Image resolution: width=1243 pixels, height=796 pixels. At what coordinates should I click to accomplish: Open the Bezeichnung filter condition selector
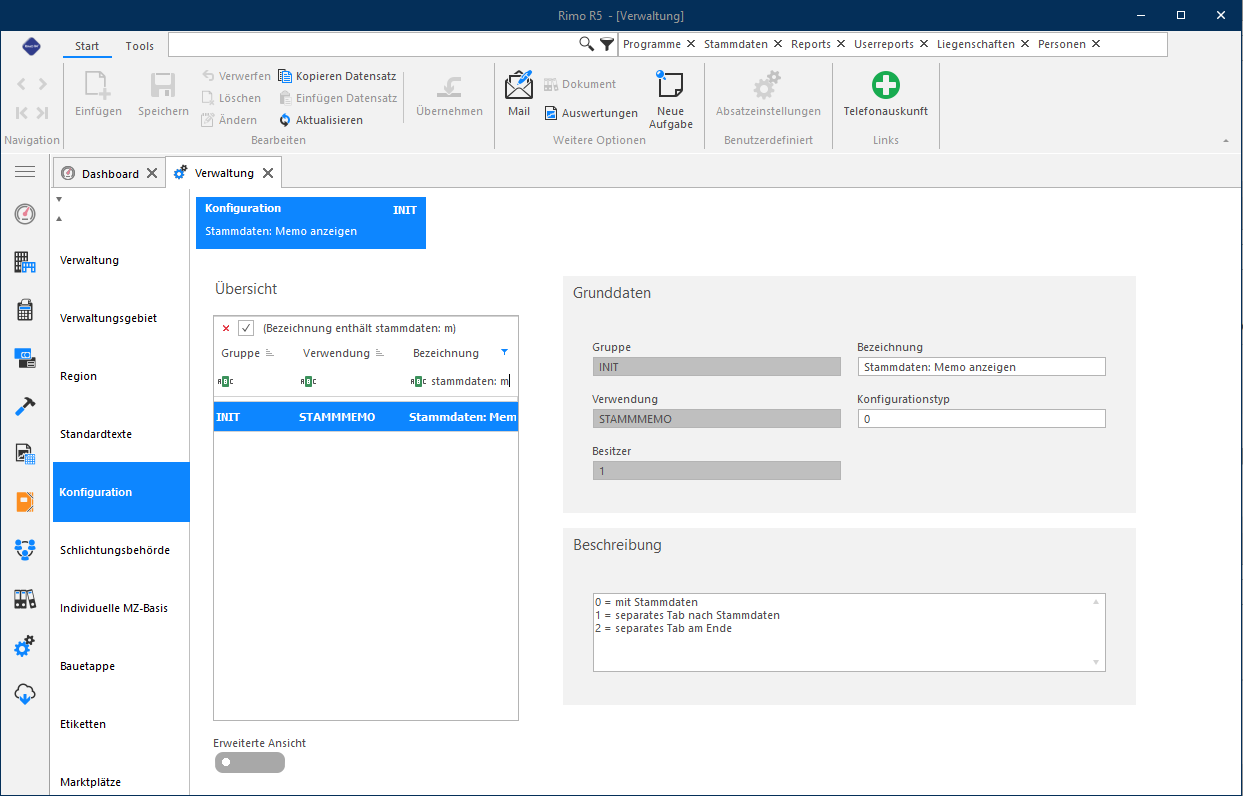click(419, 381)
